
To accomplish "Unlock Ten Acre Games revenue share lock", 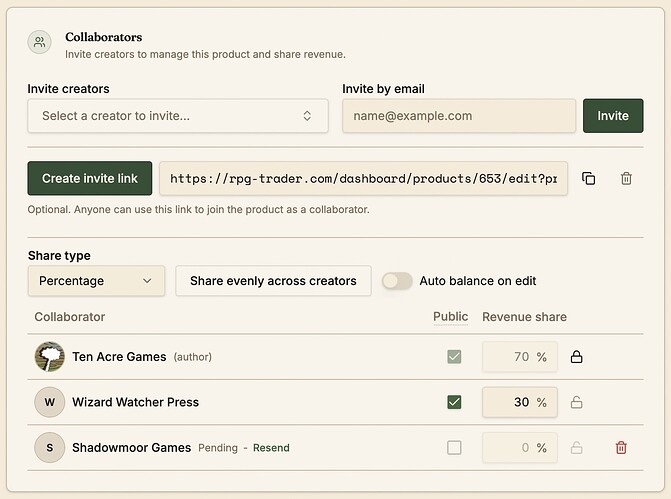I will (576, 357).
